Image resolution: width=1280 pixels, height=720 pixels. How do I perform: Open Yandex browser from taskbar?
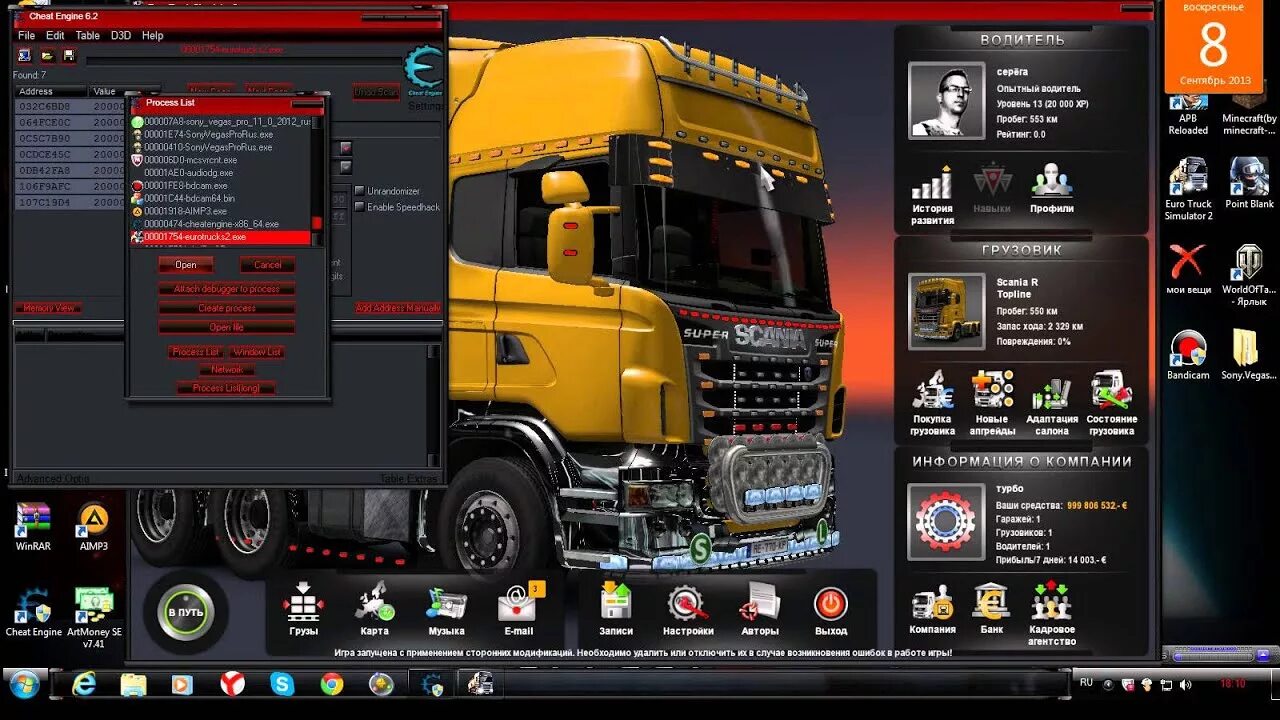[232, 684]
